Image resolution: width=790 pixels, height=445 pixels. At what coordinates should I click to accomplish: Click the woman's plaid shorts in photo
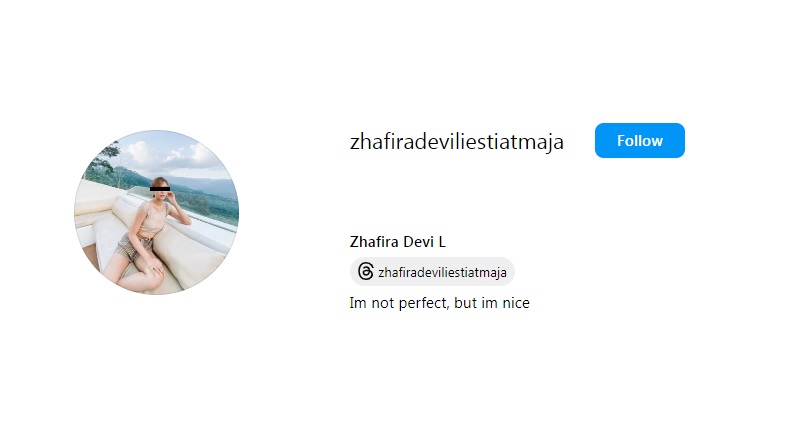(132, 248)
